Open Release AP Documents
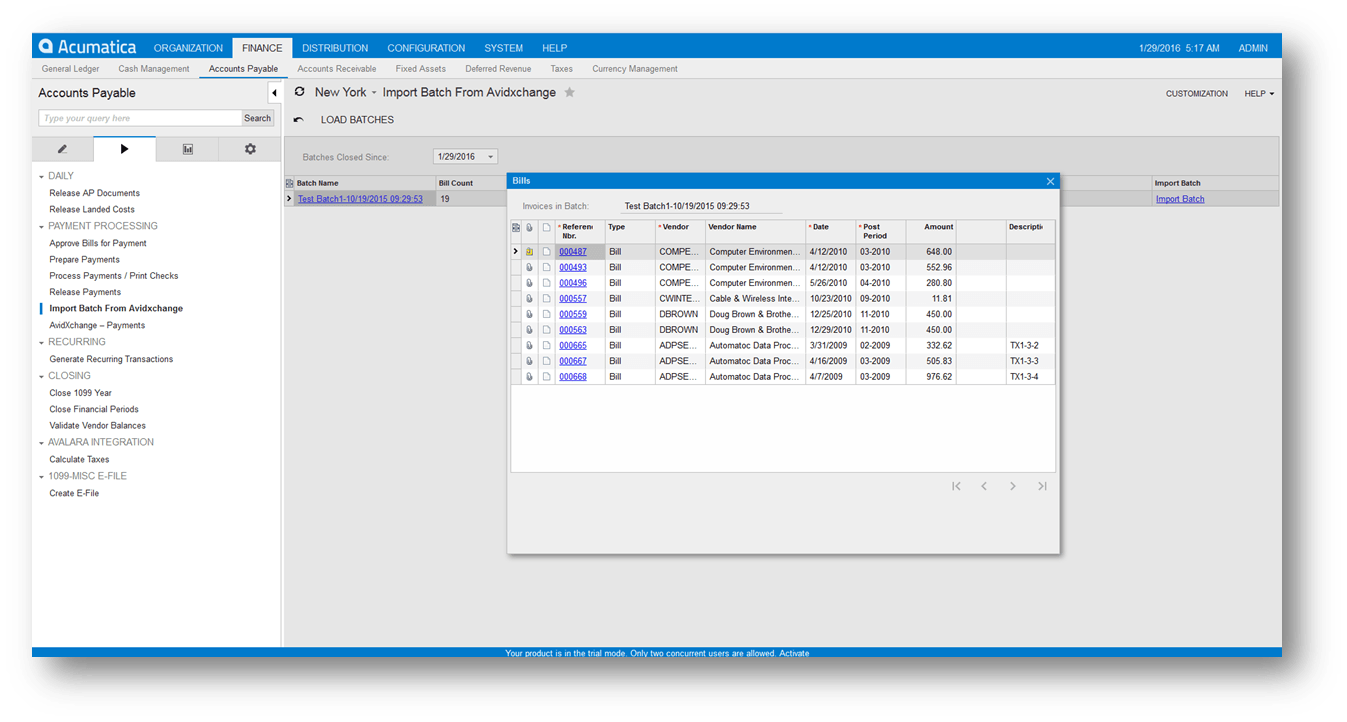Viewport: 1347px width, 722px height. pos(95,193)
